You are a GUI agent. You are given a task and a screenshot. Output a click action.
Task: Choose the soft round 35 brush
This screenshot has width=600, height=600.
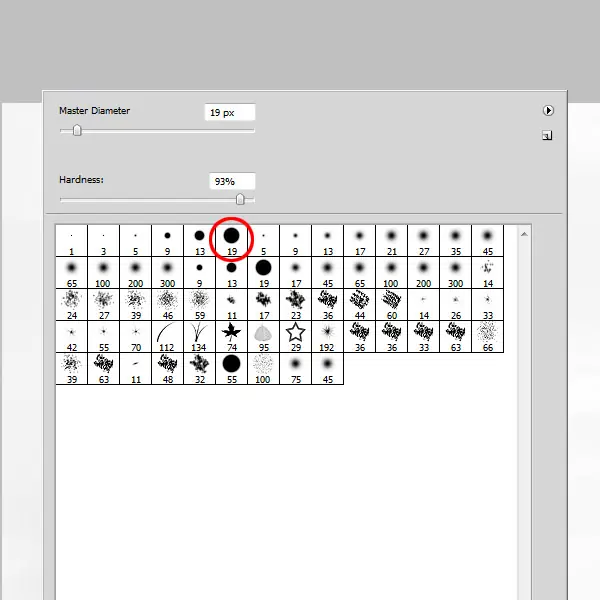(x=455, y=241)
